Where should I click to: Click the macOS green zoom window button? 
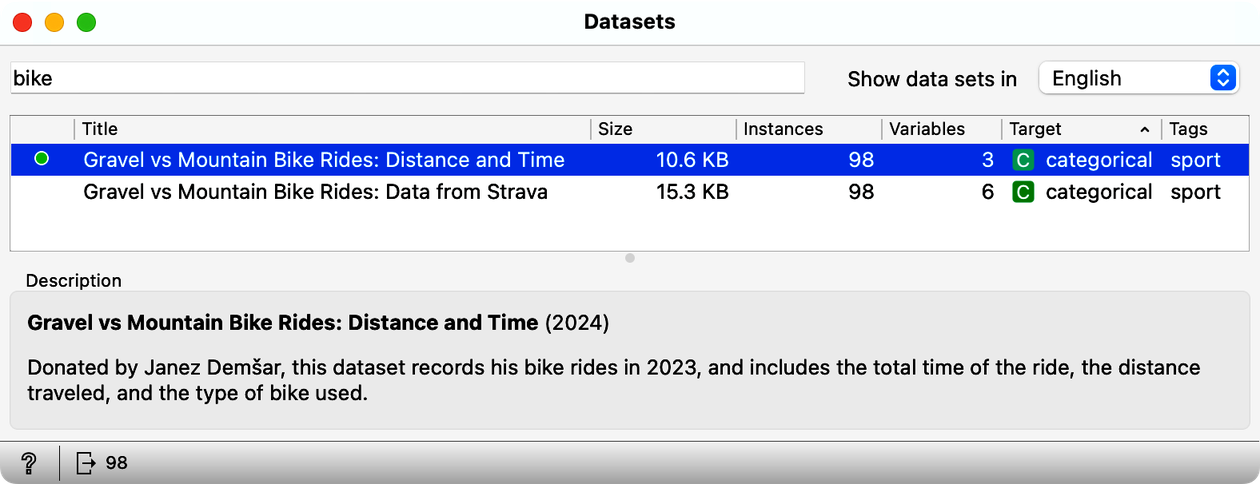[x=87, y=22]
